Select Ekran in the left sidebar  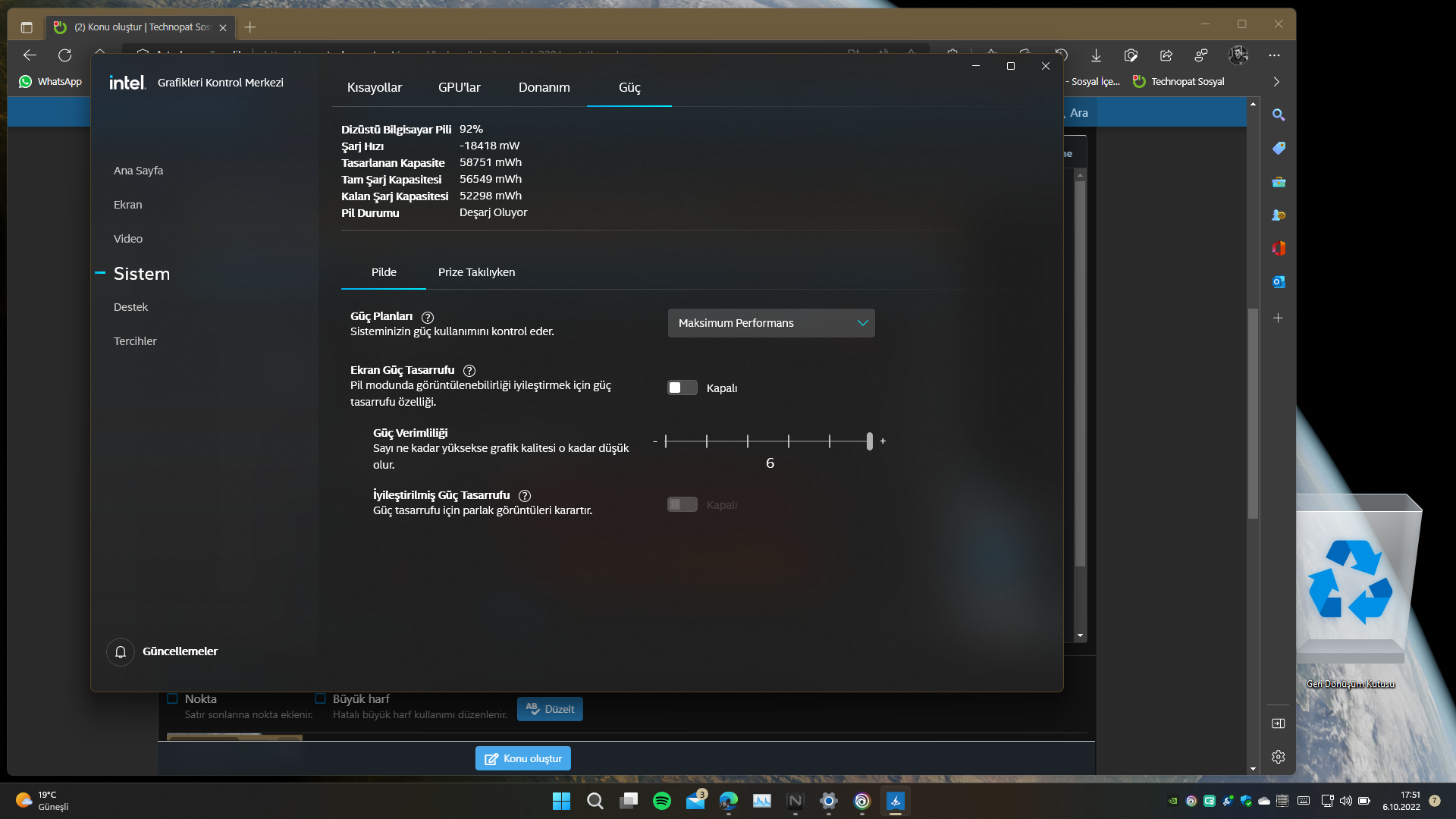pyautogui.click(x=127, y=205)
